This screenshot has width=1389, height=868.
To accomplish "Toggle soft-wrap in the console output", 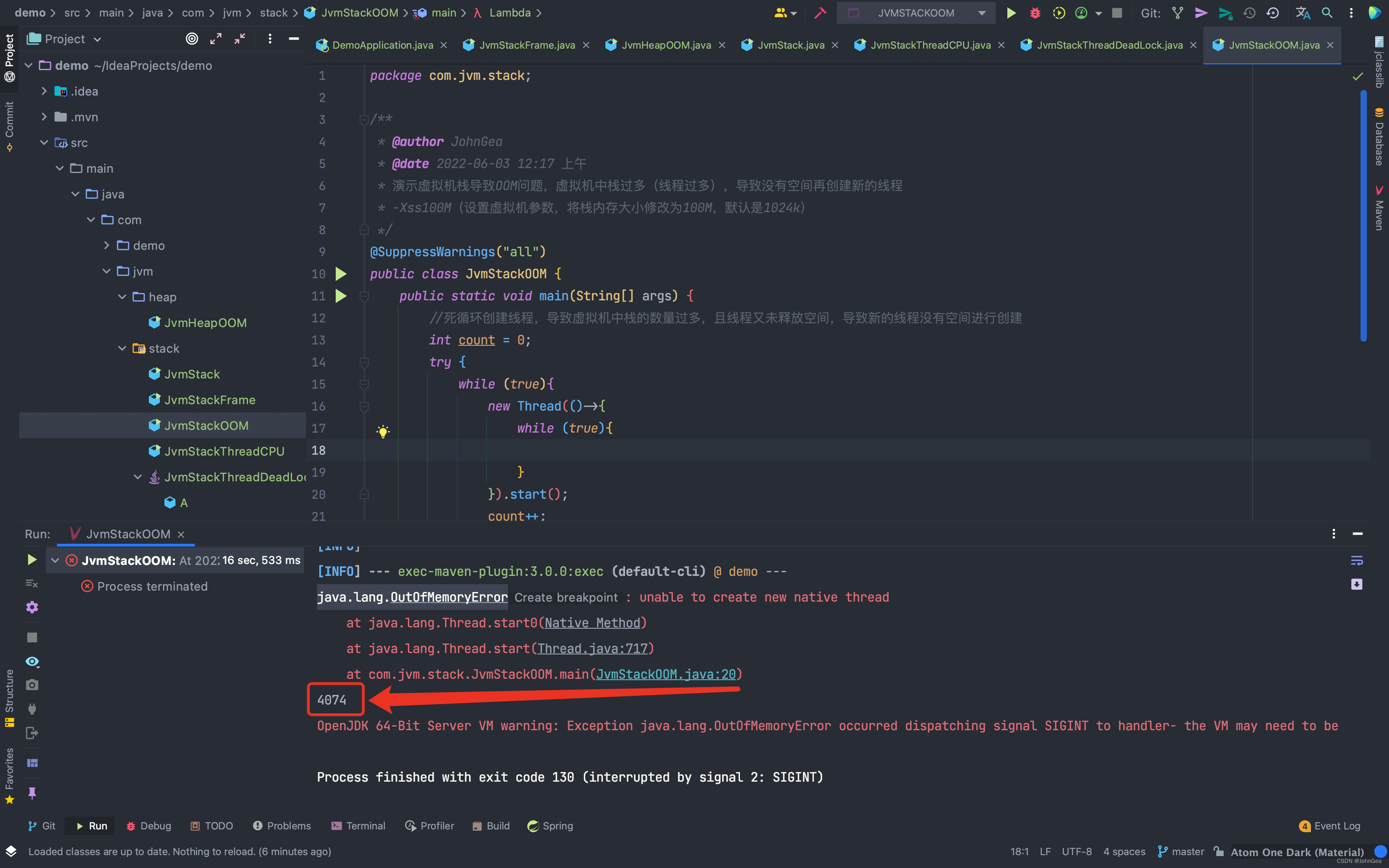I will click(1356, 560).
